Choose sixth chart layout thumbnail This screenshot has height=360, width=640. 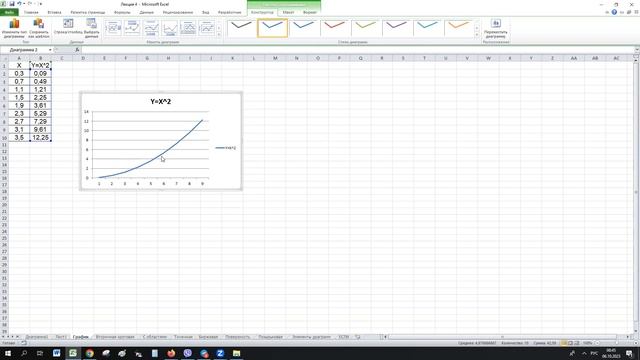pos(207,28)
